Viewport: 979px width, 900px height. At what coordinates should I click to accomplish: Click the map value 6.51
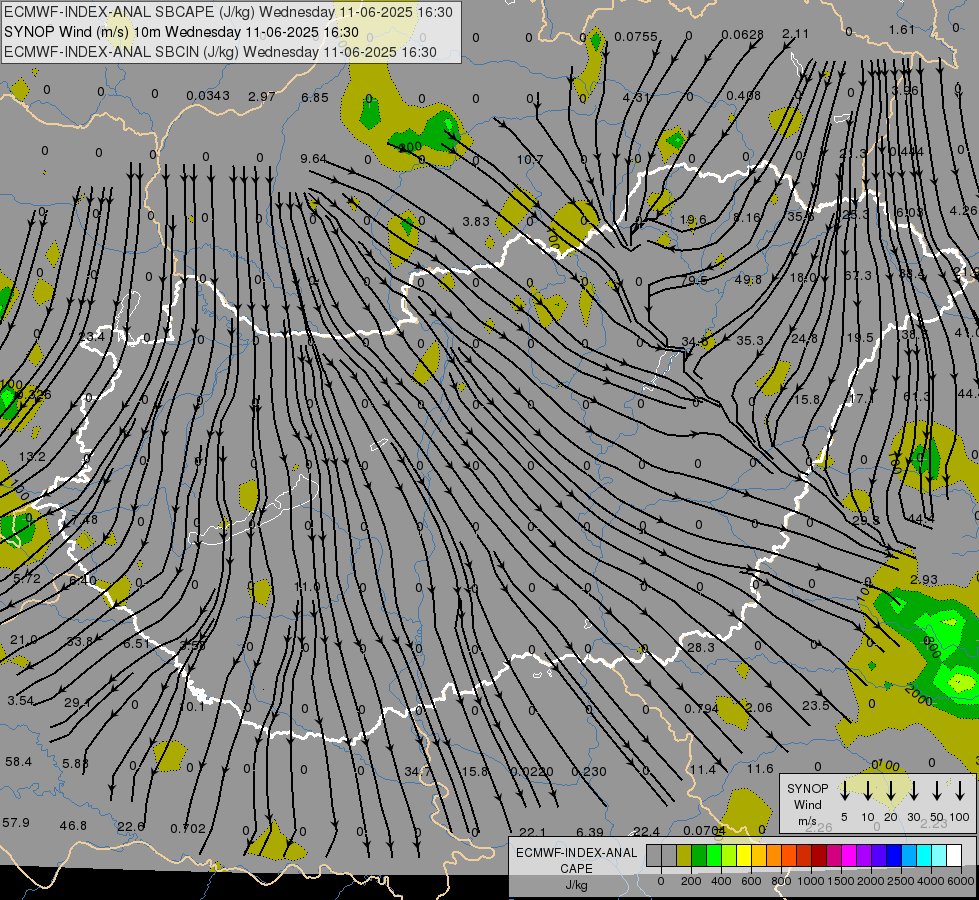(x=136, y=643)
